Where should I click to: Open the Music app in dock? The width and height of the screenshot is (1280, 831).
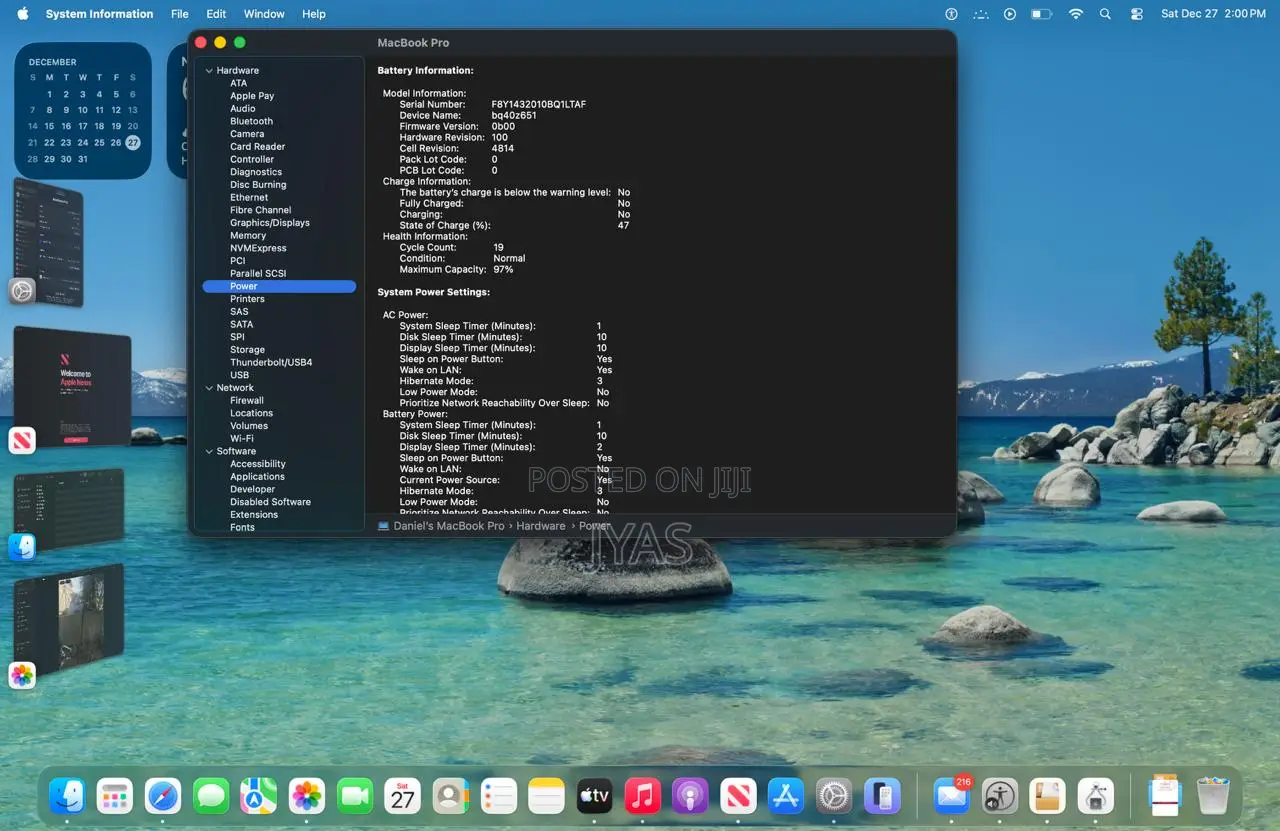[642, 796]
